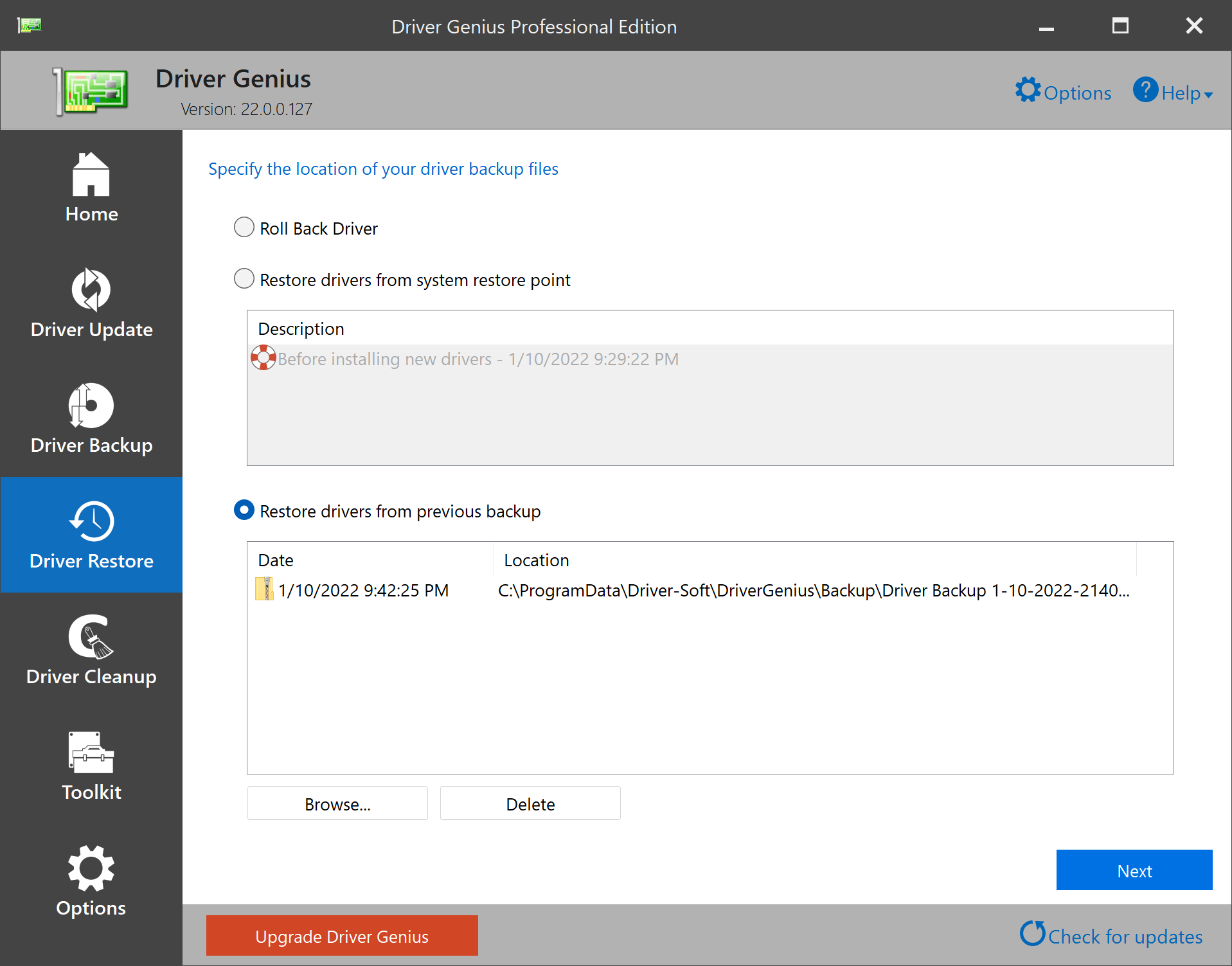Select Restore drivers from previous backup
1232x966 pixels.
pos(244,510)
